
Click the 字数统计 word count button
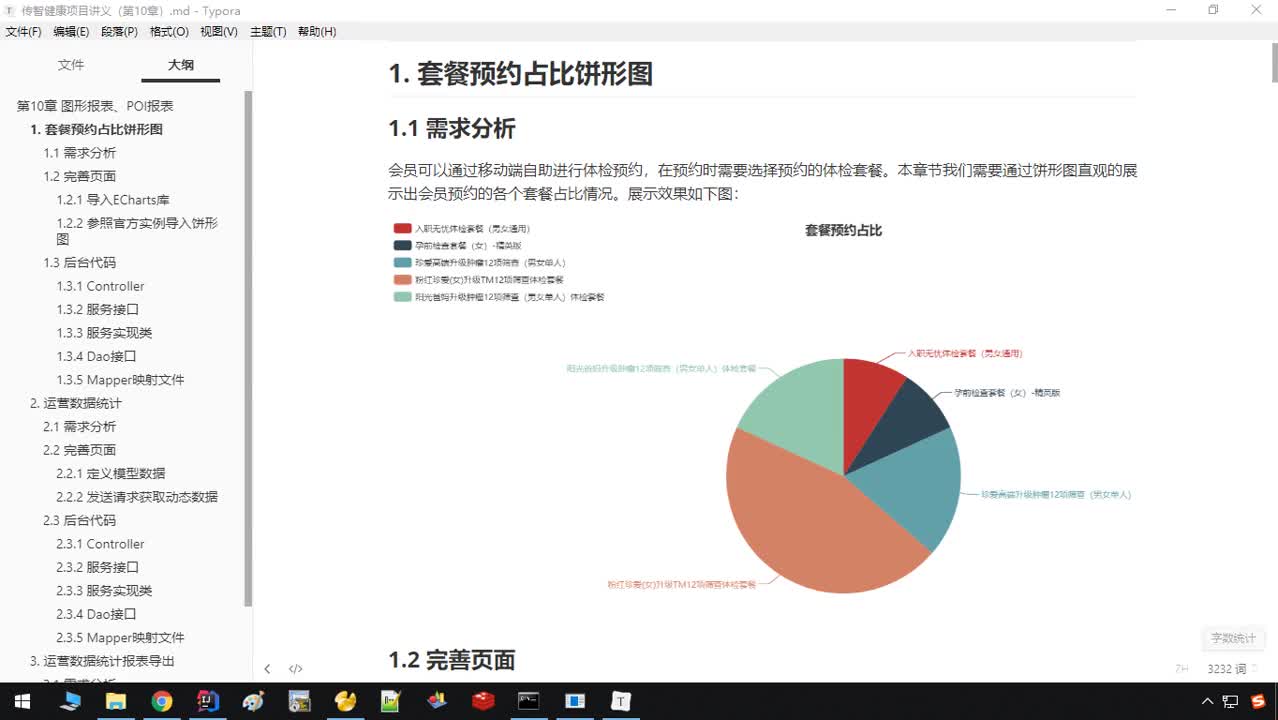click(x=1233, y=638)
